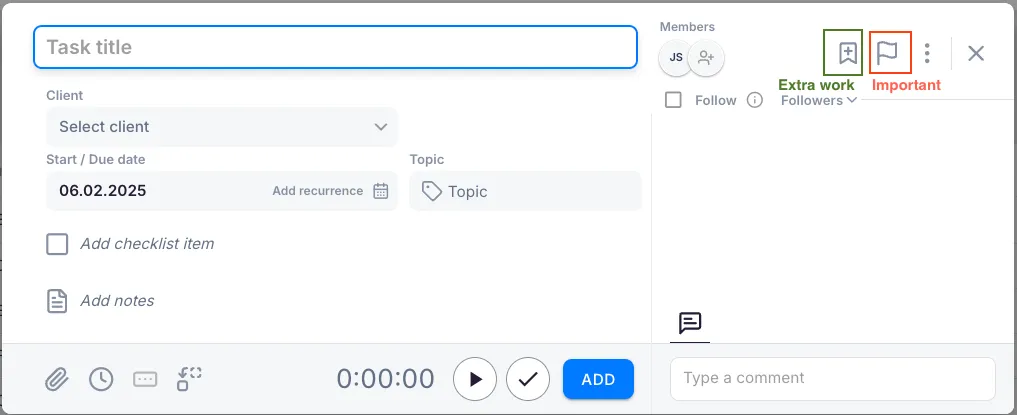1017x415 pixels.
Task: Switch to the comments tab
Action: click(x=690, y=323)
